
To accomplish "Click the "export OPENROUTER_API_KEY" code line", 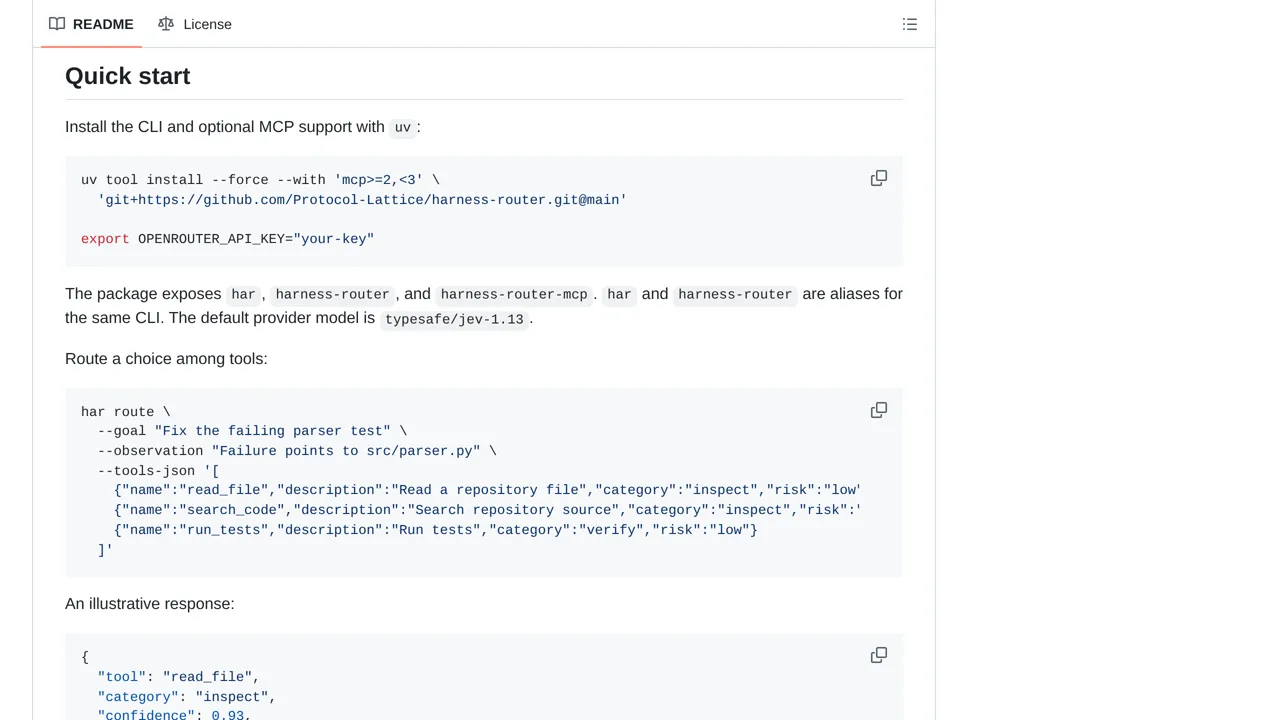I will pyautogui.click(x=227, y=239).
